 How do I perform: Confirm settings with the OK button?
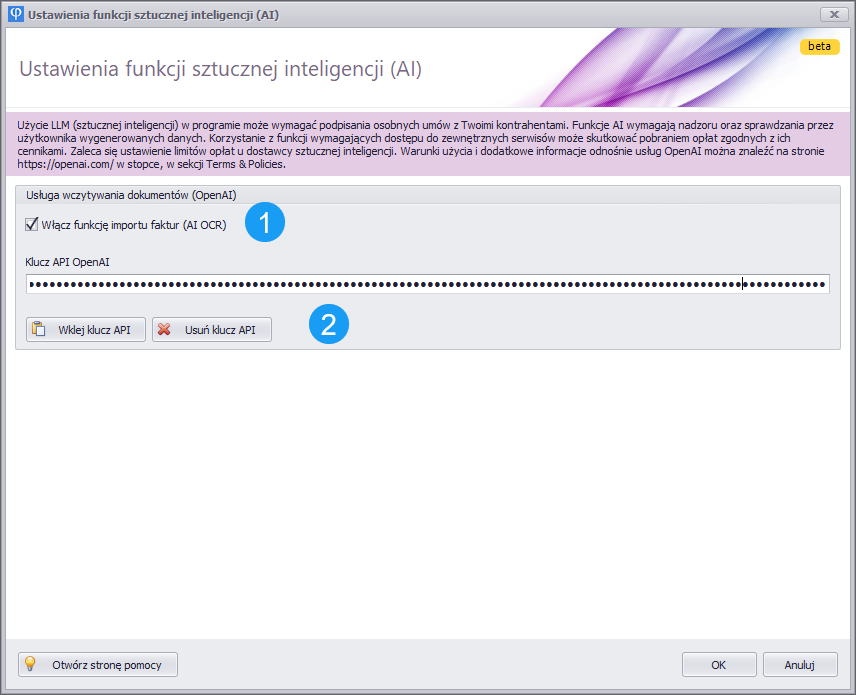(x=718, y=664)
